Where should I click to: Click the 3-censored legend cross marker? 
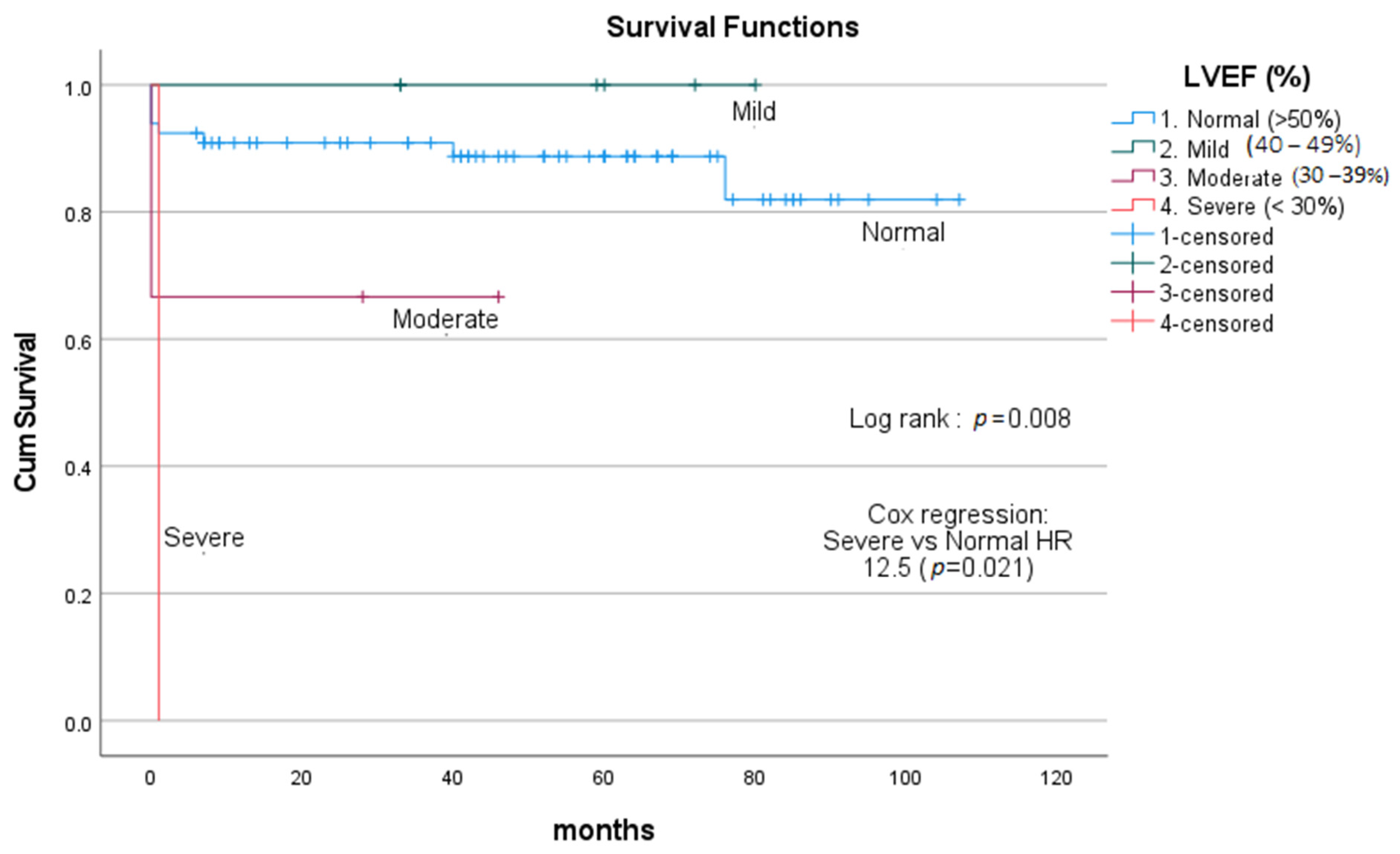coord(1133,293)
